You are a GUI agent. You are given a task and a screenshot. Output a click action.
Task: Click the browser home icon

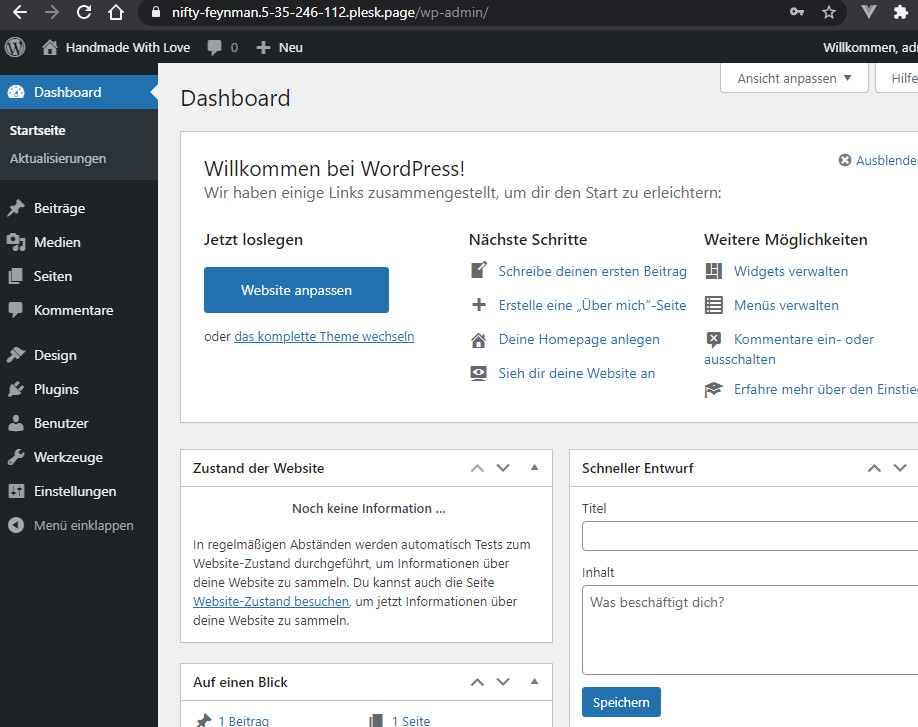[116, 13]
